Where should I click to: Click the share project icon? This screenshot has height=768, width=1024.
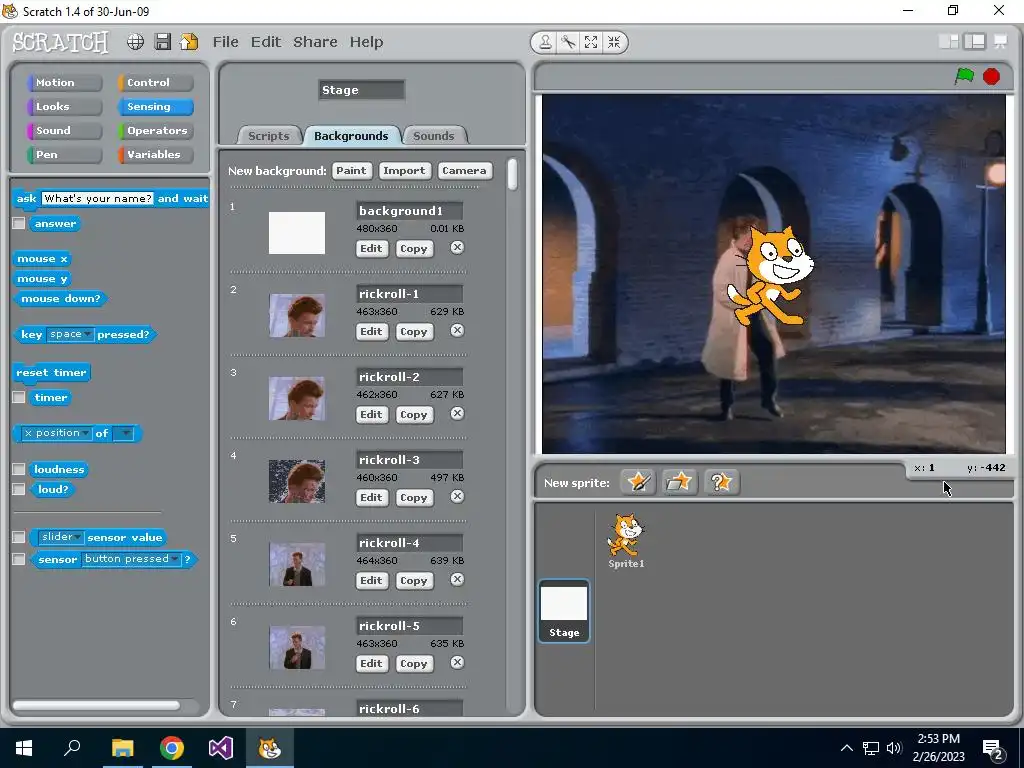click(x=189, y=42)
